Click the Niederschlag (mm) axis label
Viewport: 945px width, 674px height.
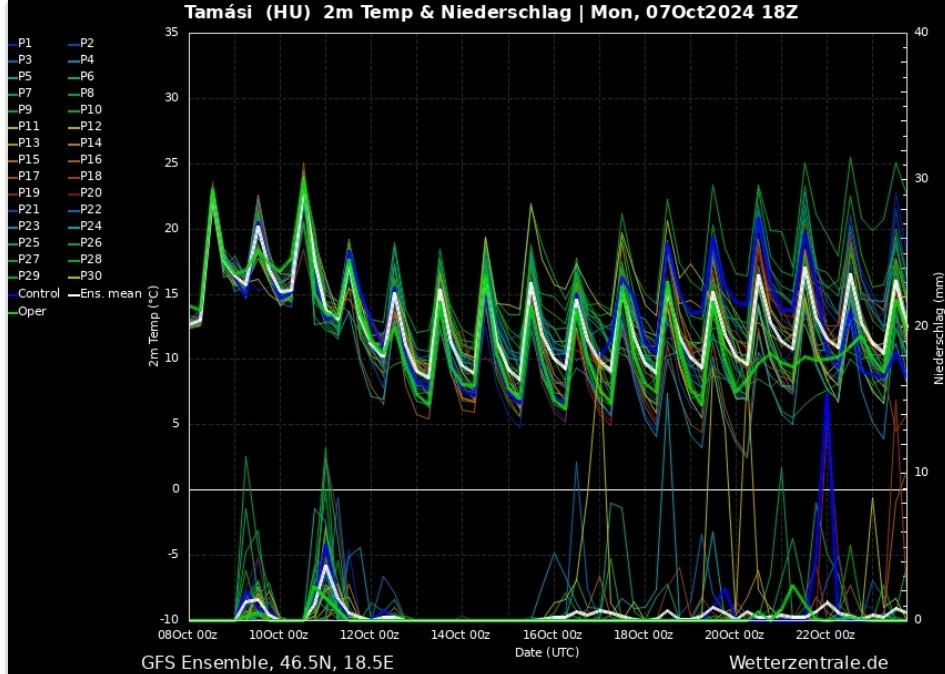tap(938, 327)
